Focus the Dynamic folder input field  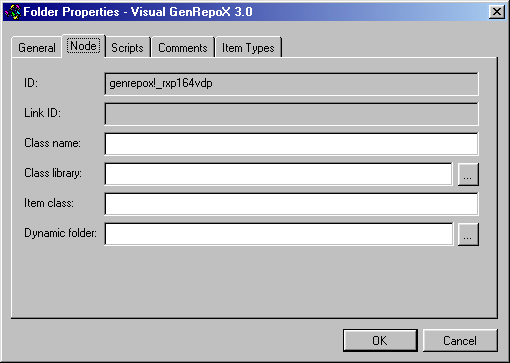279,234
